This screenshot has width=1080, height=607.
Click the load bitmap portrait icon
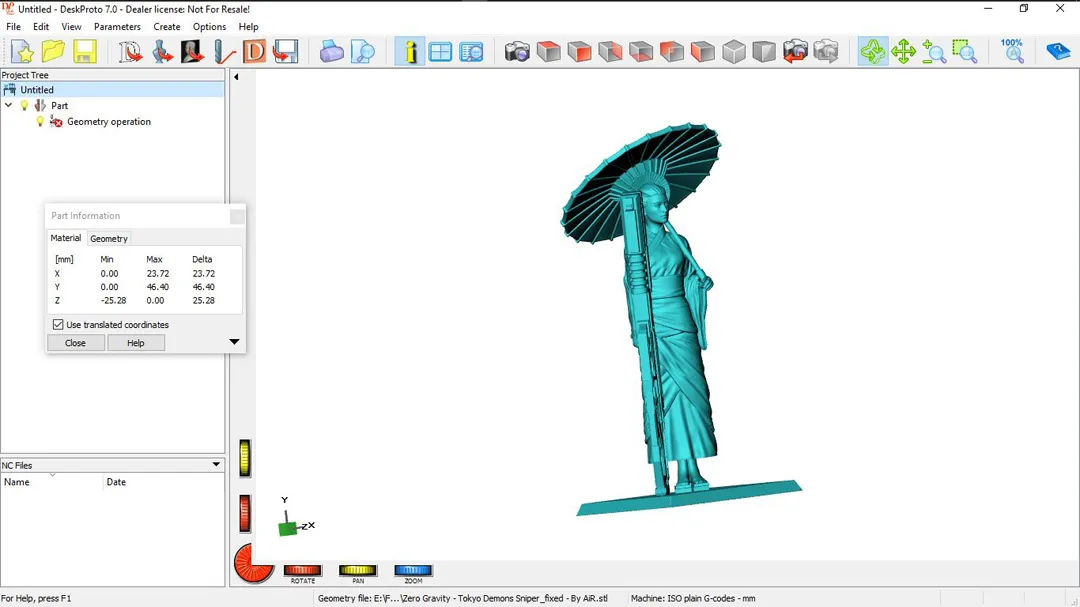click(192, 52)
